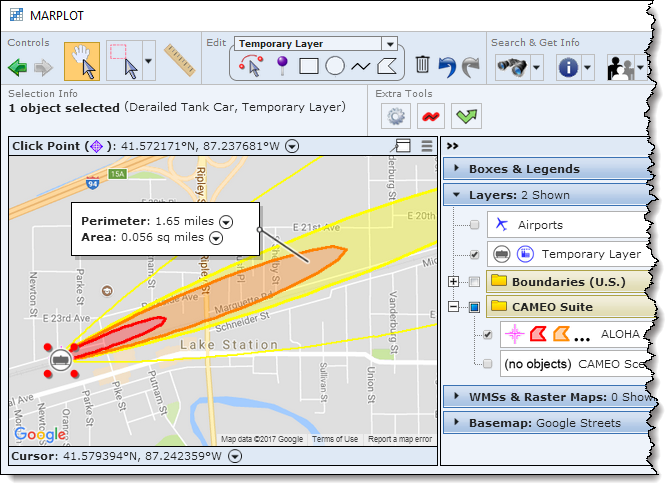
Task: Select the pushpin symbol tool
Action: coord(282,67)
